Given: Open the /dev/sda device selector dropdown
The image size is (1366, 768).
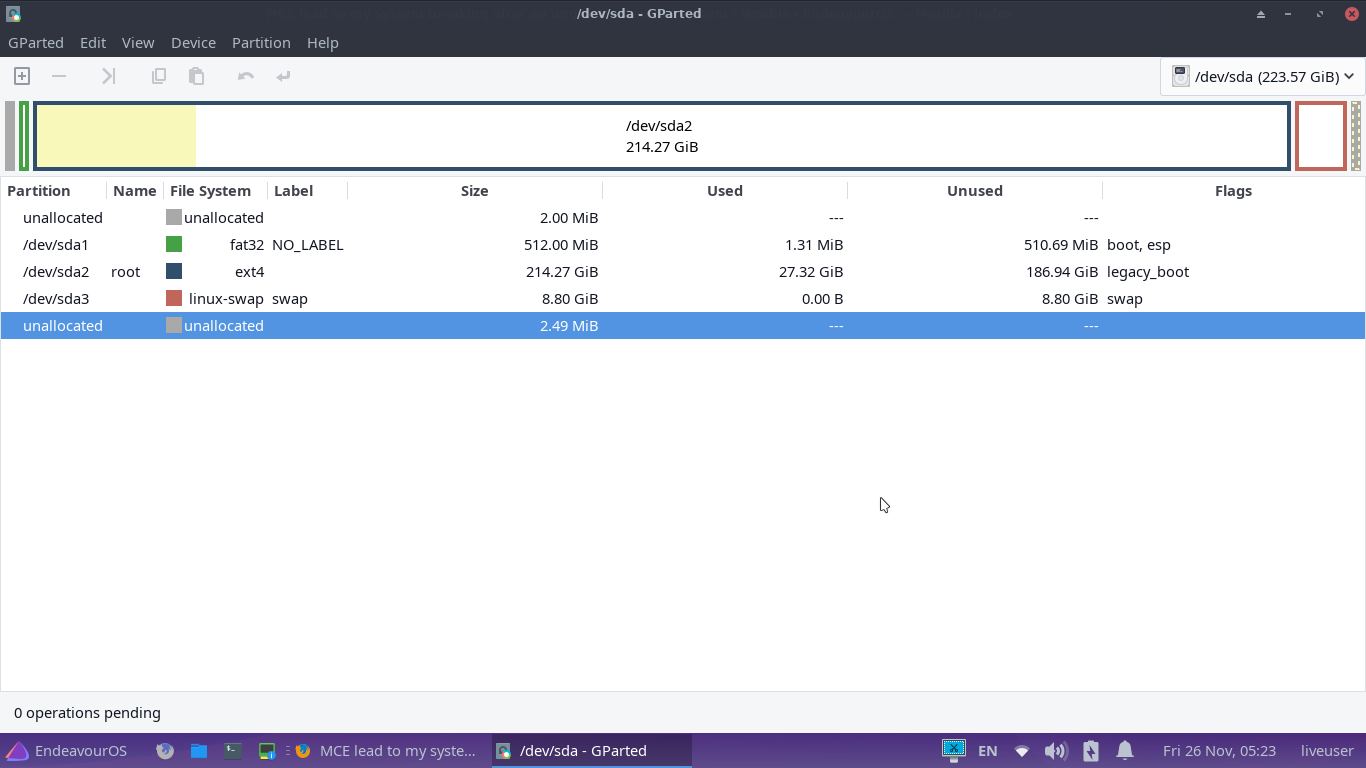Looking at the screenshot, I should (x=1262, y=77).
